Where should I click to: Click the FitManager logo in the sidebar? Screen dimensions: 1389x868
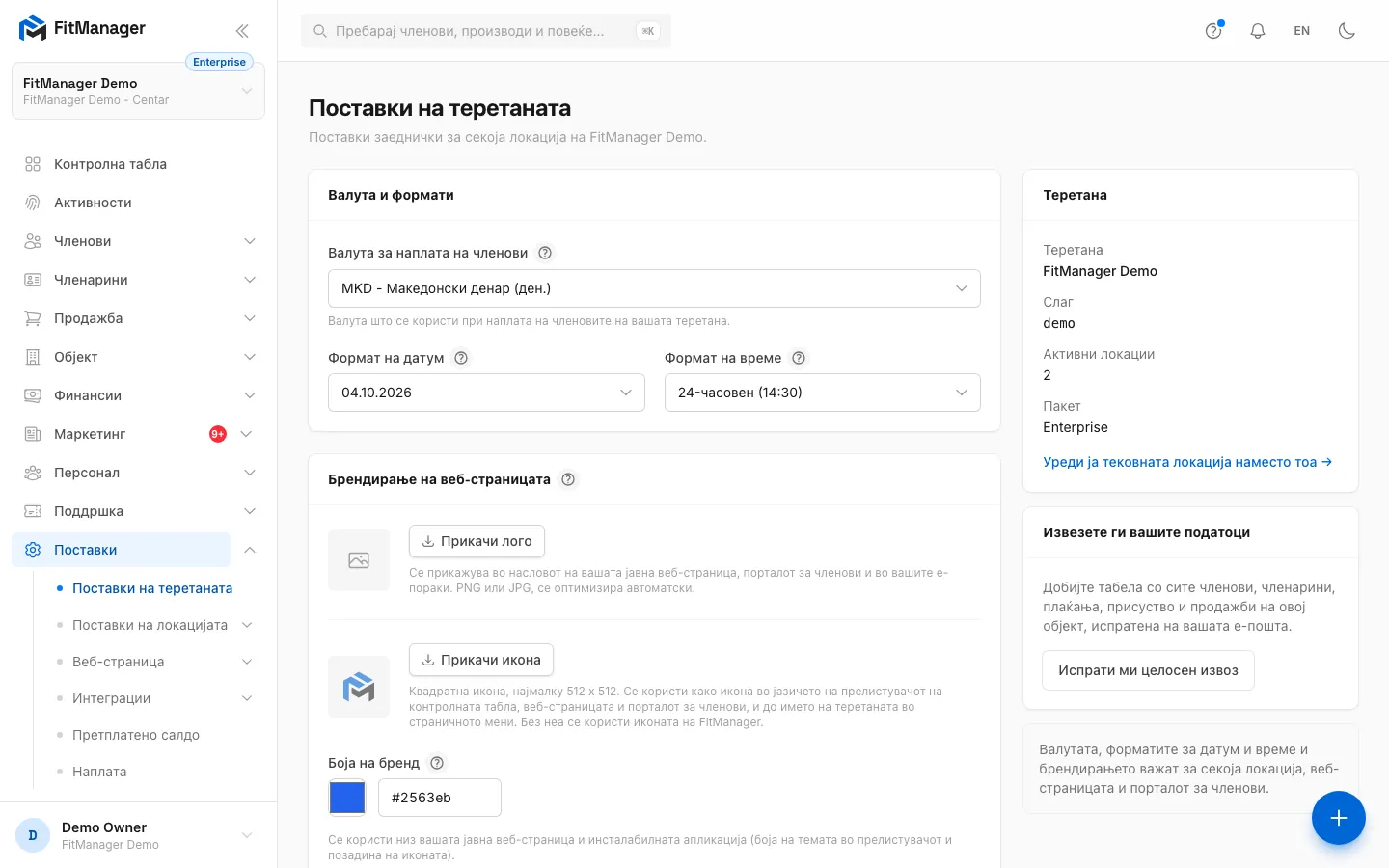pos(82,29)
